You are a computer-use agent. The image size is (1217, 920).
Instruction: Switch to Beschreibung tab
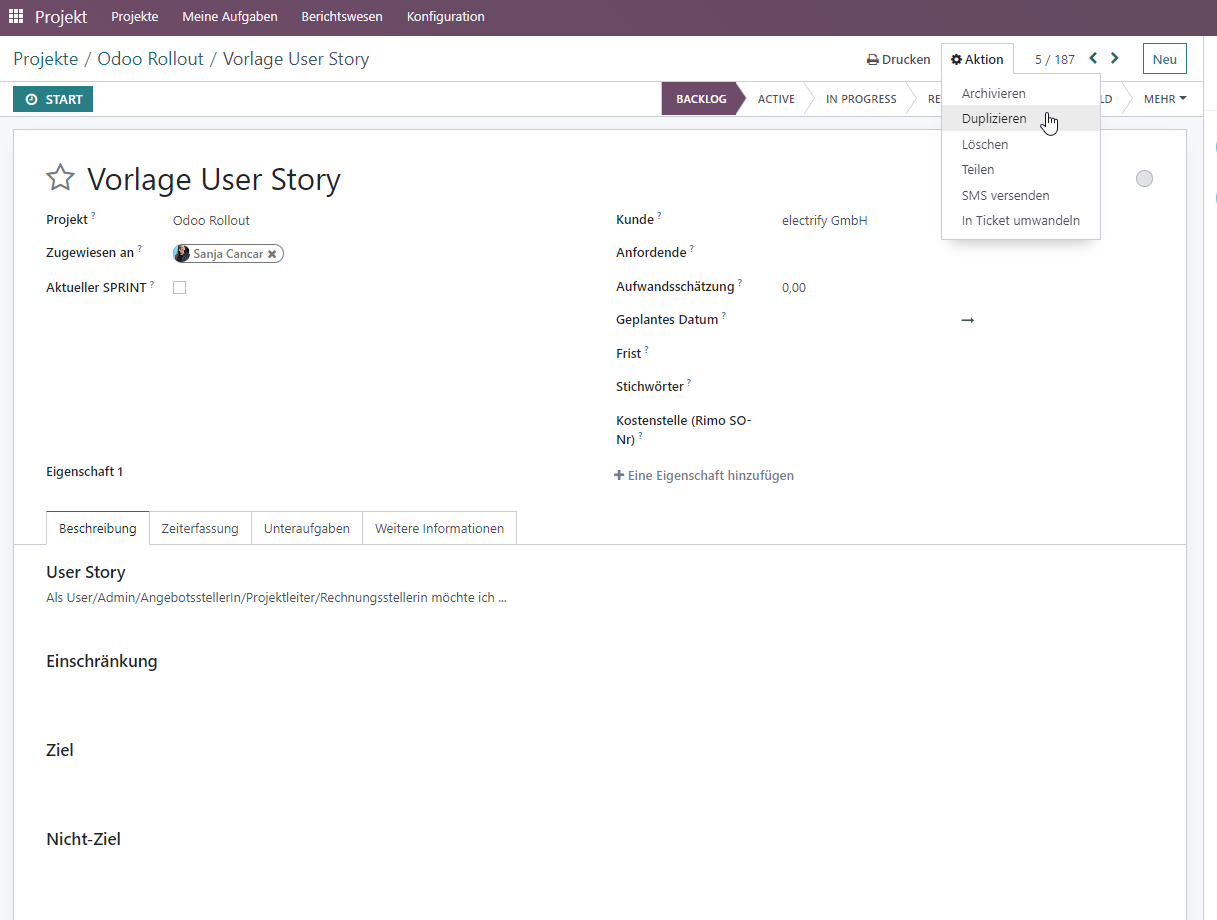click(98, 528)
